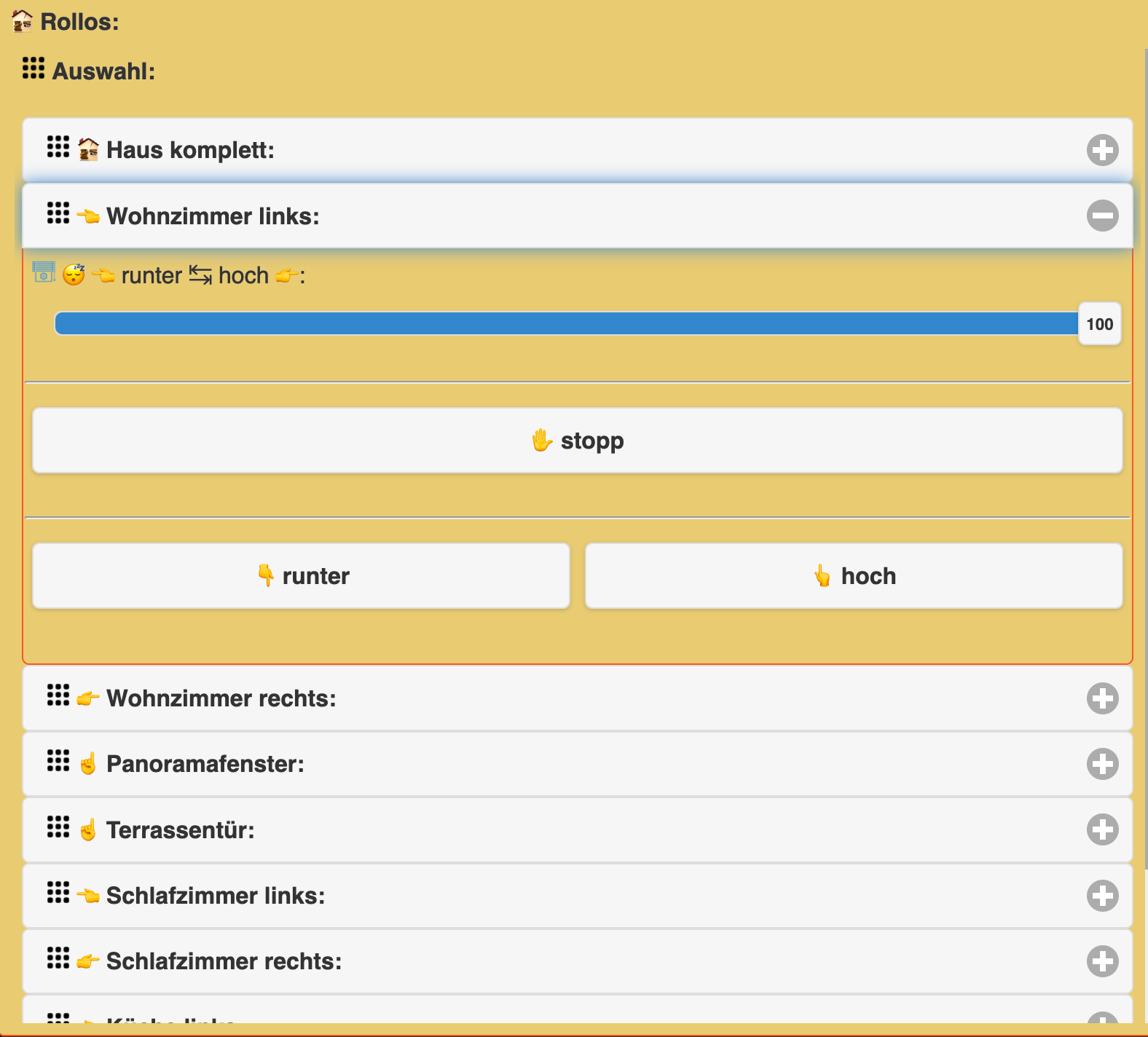This screenshot has width=1148, height=1037.
Task: Expand the Haus komplett section plus icon
Action: coord(1103,150)
